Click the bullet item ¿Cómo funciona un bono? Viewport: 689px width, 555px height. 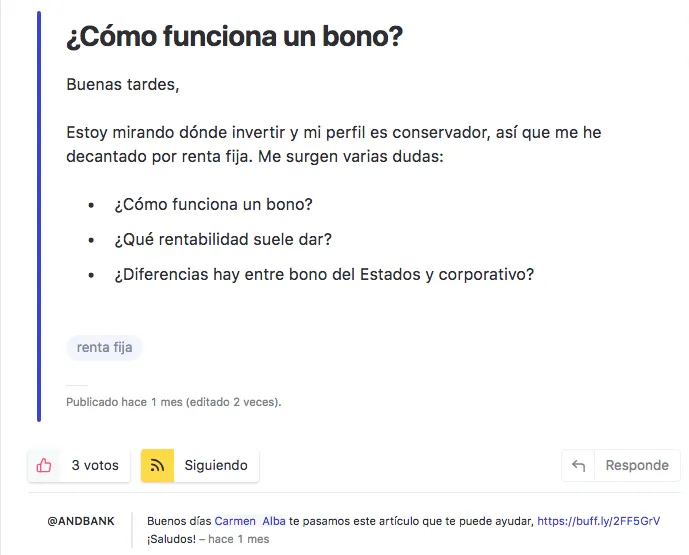[214, 204]
